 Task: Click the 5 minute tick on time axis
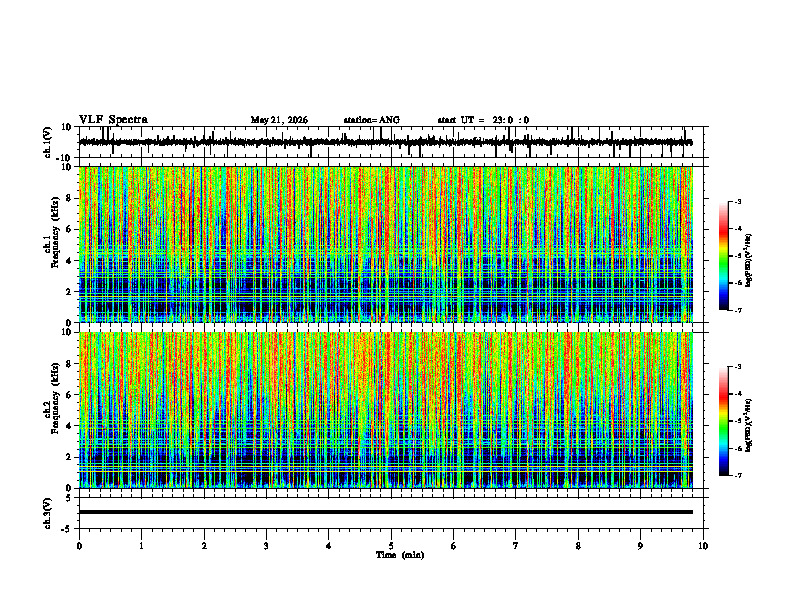click(391, 546)
